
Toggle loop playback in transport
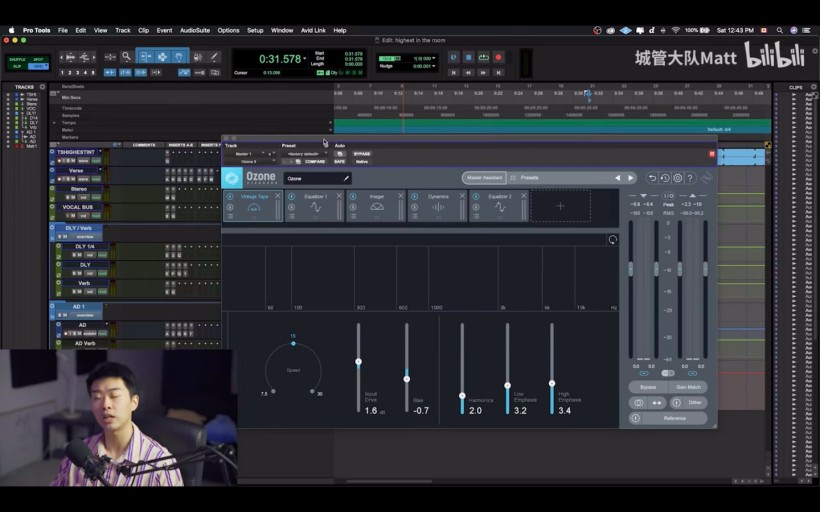tap(484, 57)
